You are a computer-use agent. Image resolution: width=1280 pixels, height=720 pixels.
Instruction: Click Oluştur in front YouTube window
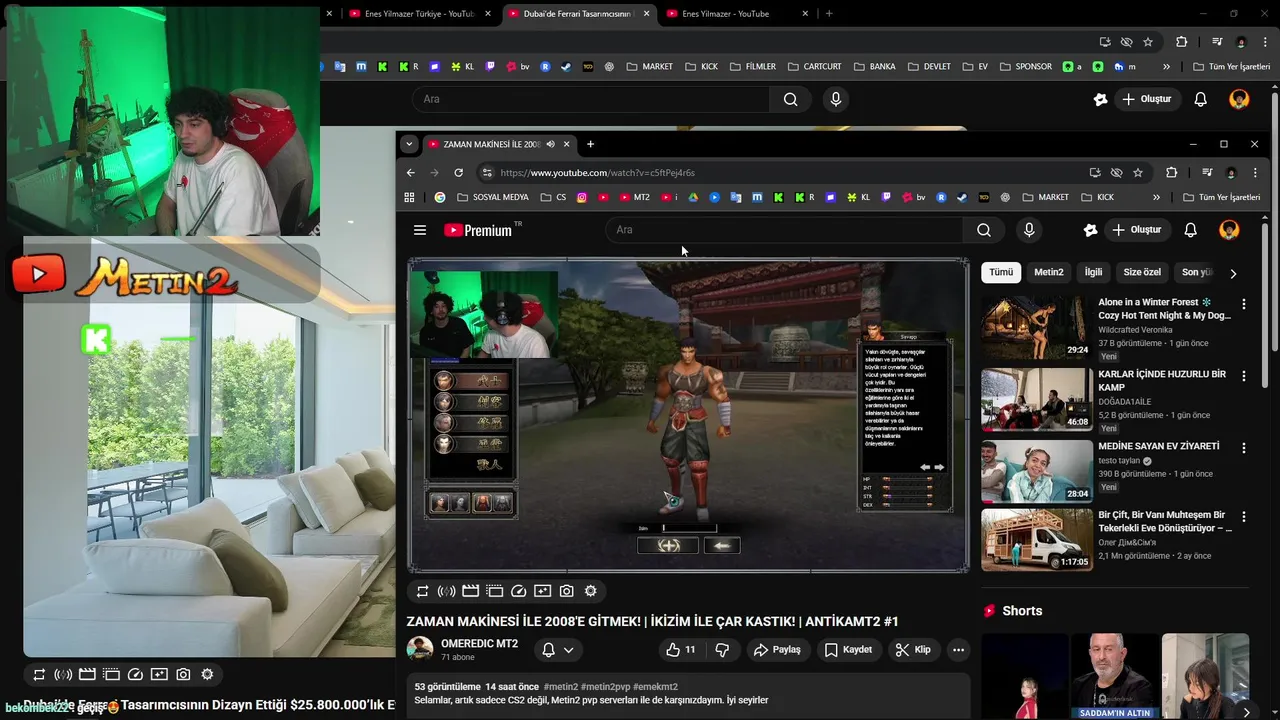[x=1136, y=230]
